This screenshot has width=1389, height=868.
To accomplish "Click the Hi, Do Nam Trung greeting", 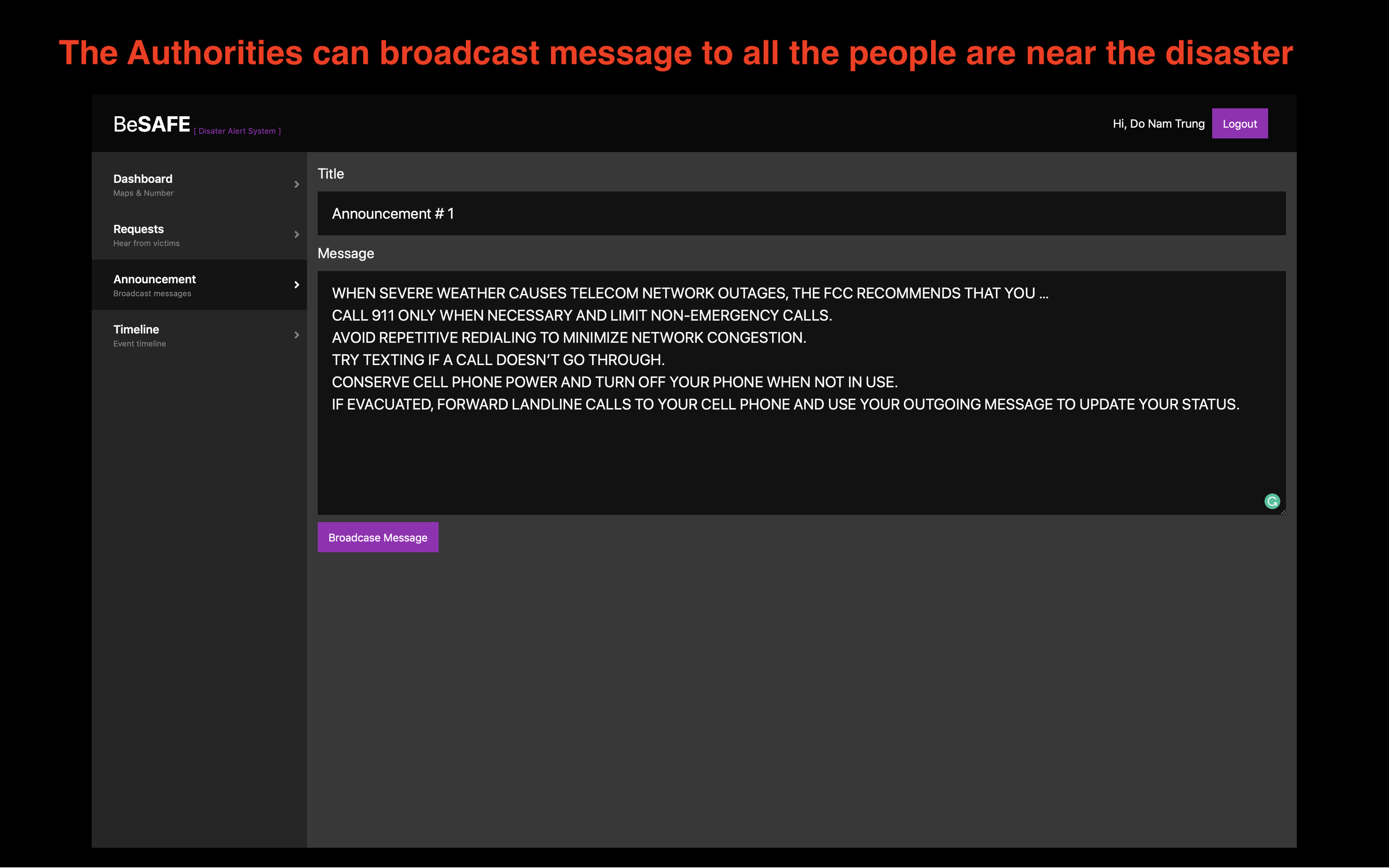I will pyautogui.click(x=1158, y=124).
